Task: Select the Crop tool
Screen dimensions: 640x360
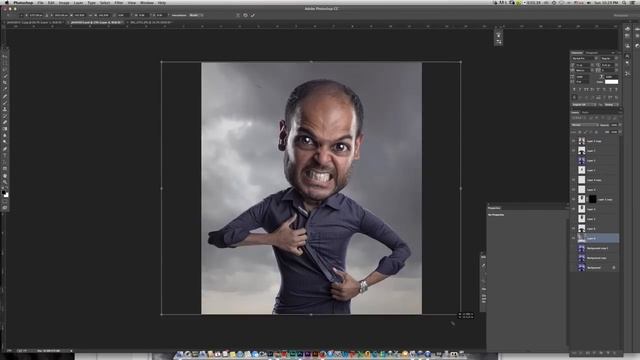Action: [5, 82]
